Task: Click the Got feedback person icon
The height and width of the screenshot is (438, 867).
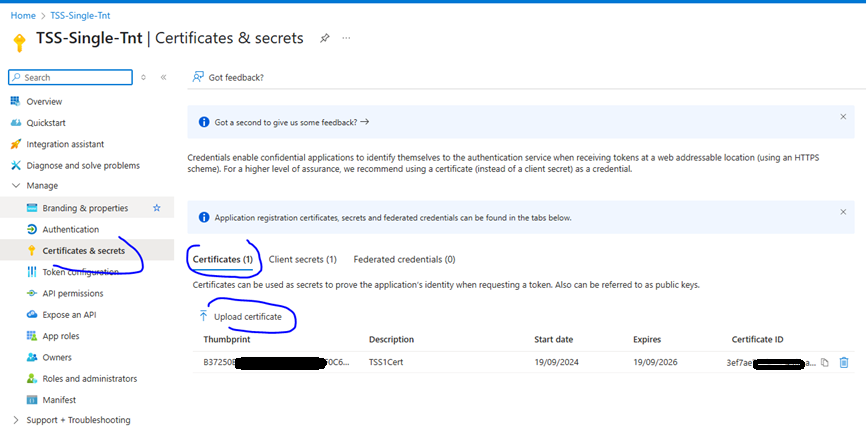Action: tap(197, 77)
